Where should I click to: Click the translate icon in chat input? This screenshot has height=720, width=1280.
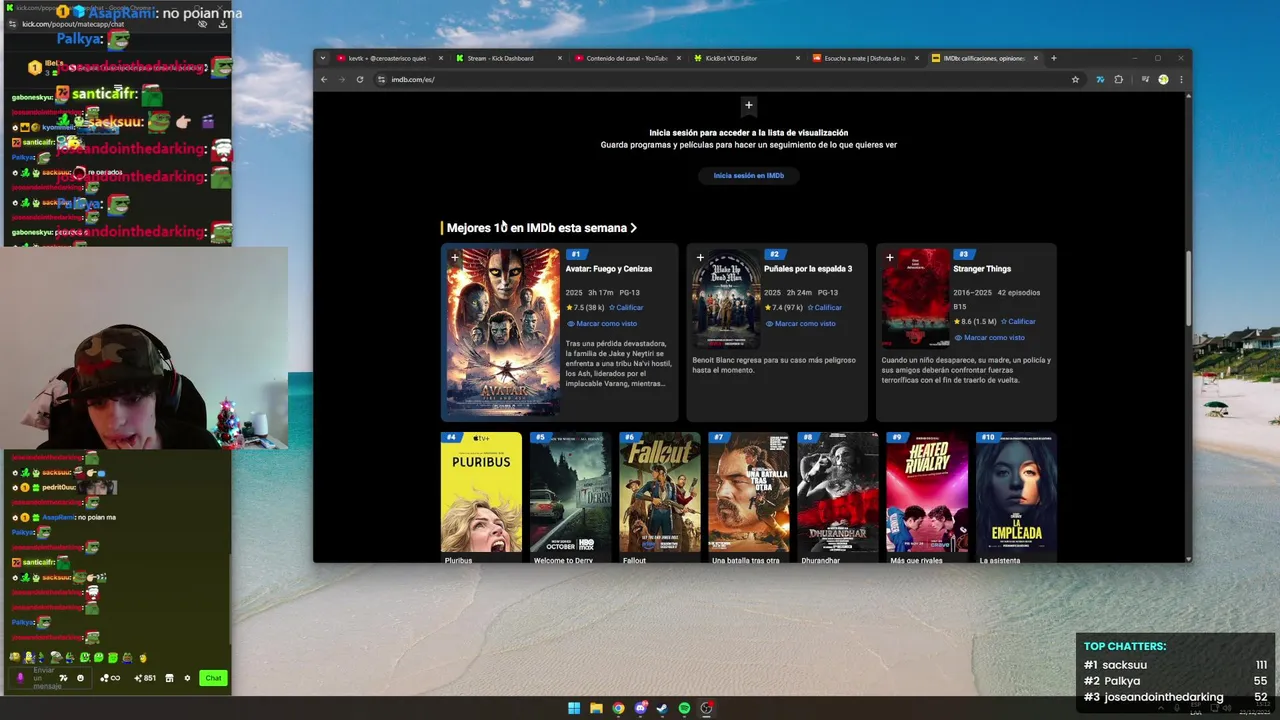tap(64, 678)
